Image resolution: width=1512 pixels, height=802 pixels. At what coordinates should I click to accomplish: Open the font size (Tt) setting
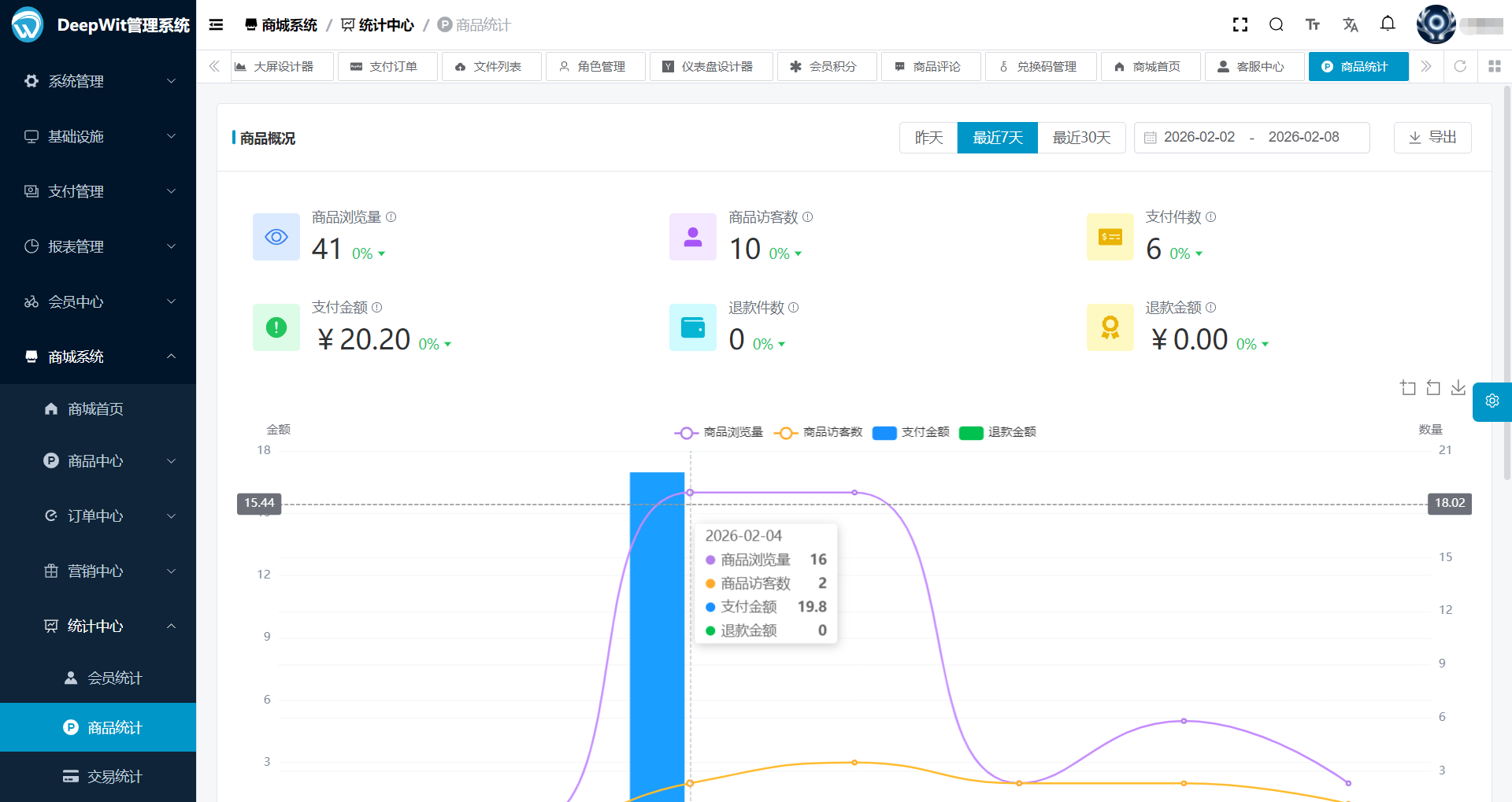pos(1313,24)
